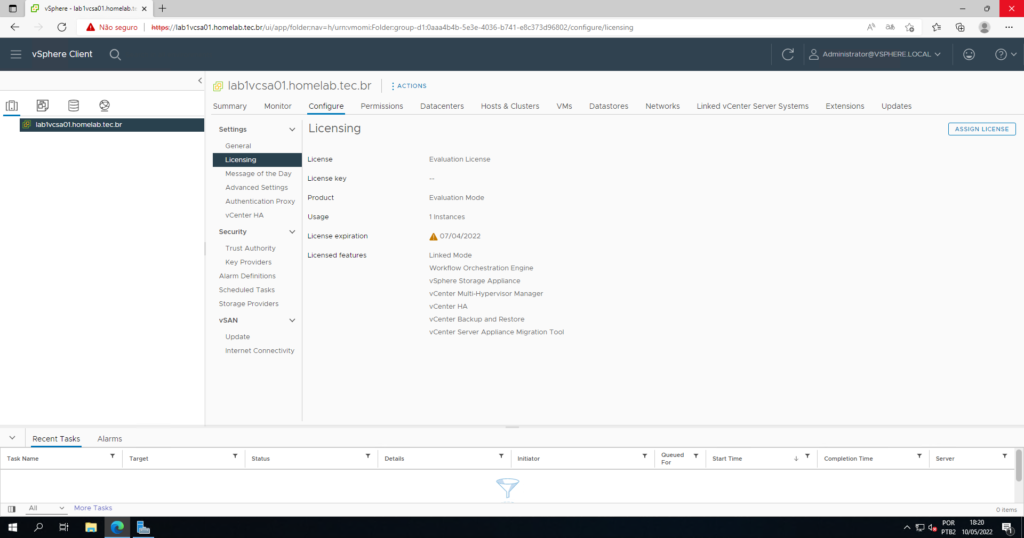Switch to the Monitor tab
Screen dimensions: 1024x538
[x=278, y=106]
